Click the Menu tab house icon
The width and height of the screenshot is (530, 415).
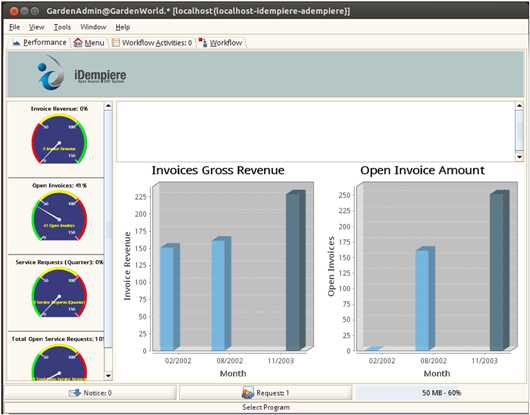78,43
